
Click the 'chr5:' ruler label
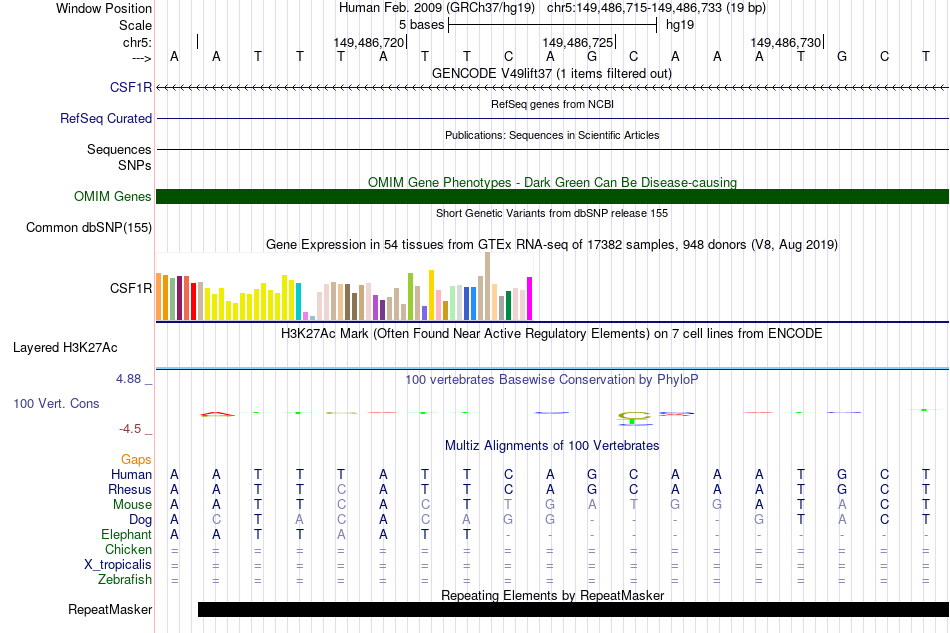[138, 42]
